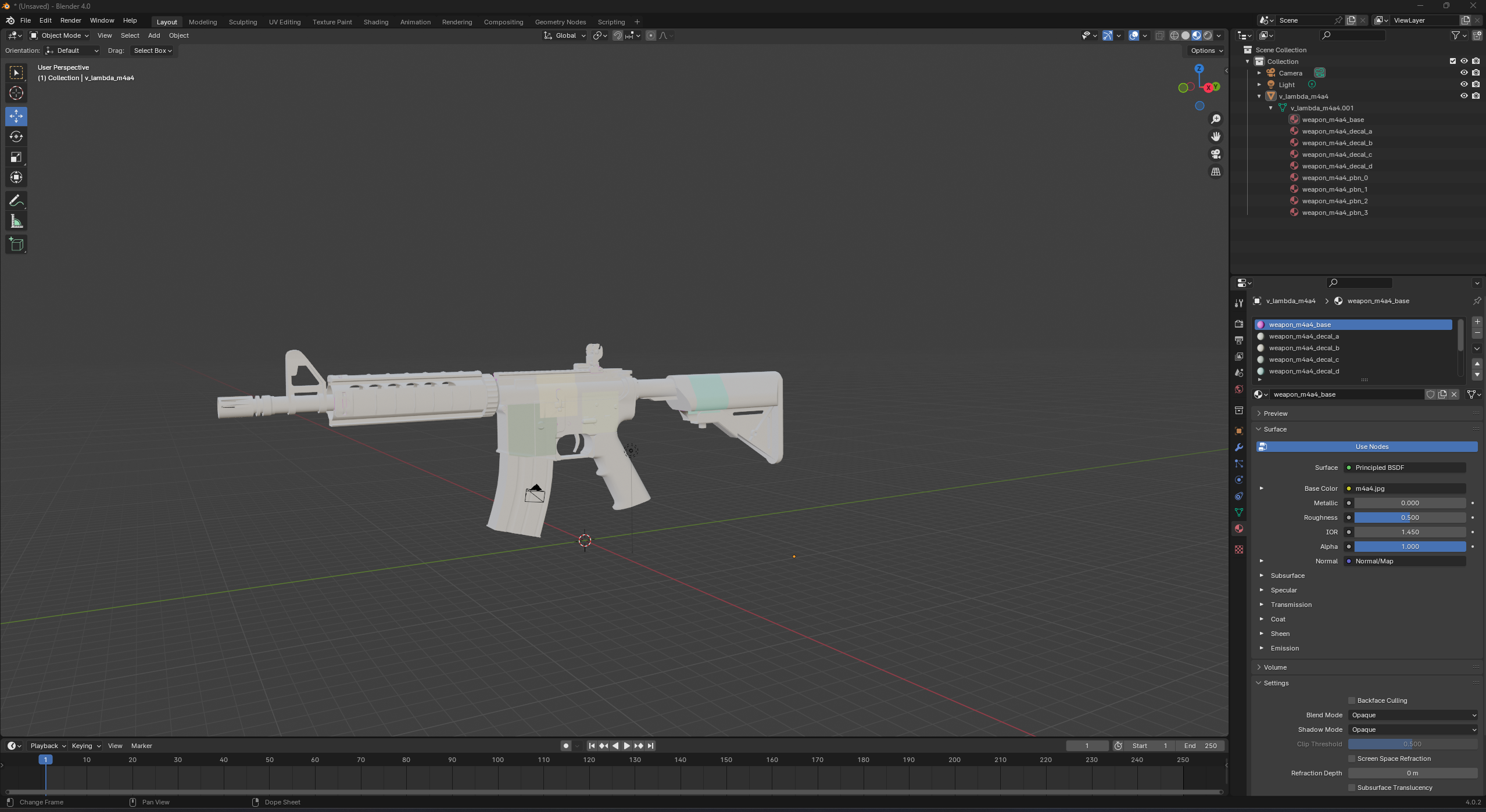
Task: Switch viewport to Rendered shading mode
Action: coord(1209,35)
